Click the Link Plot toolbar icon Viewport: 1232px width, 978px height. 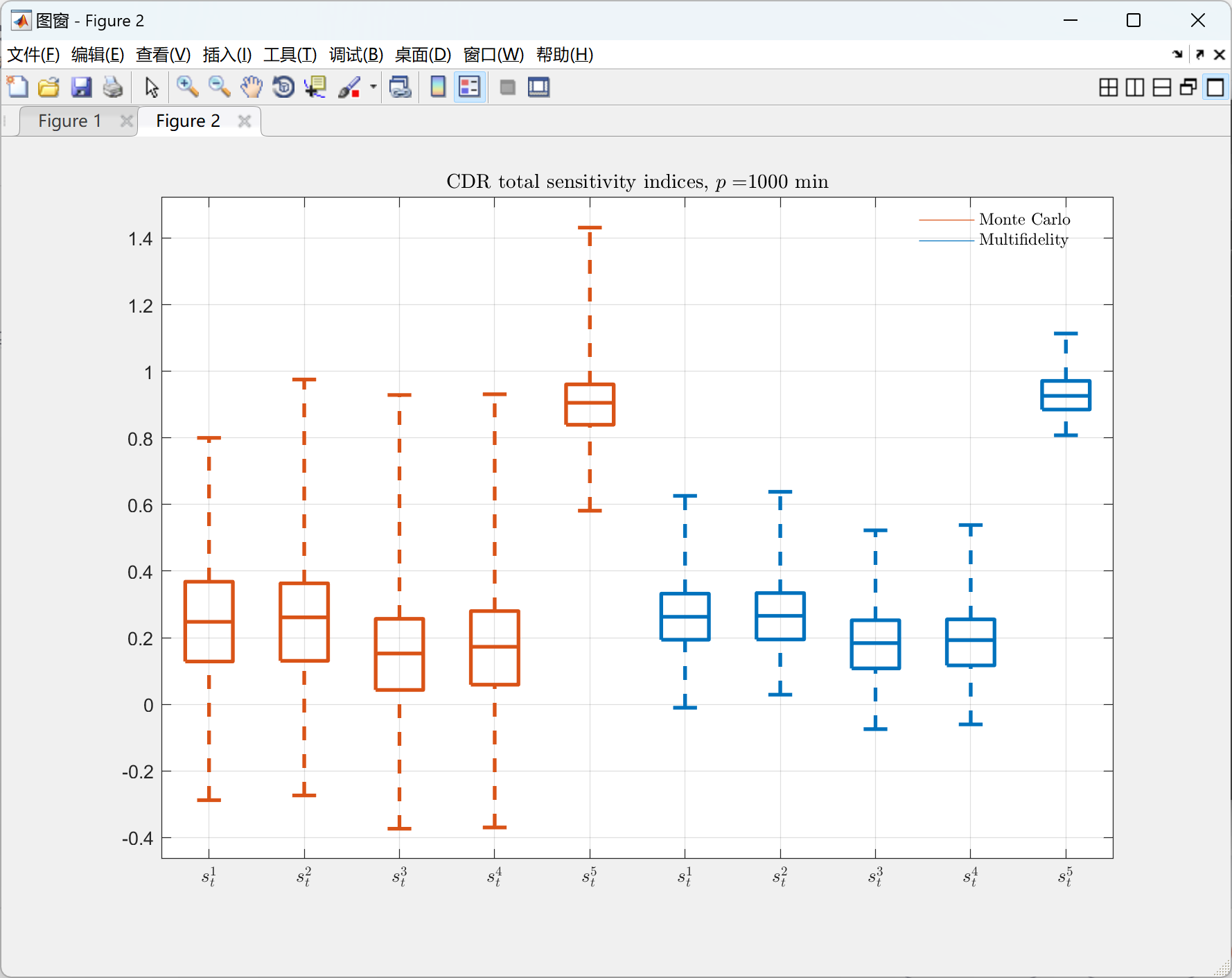(x=401, y=87)
